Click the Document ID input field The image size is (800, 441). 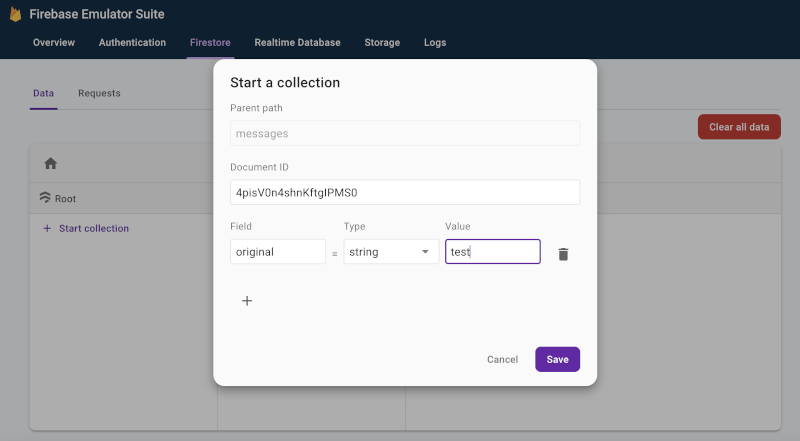coord(404,192)
